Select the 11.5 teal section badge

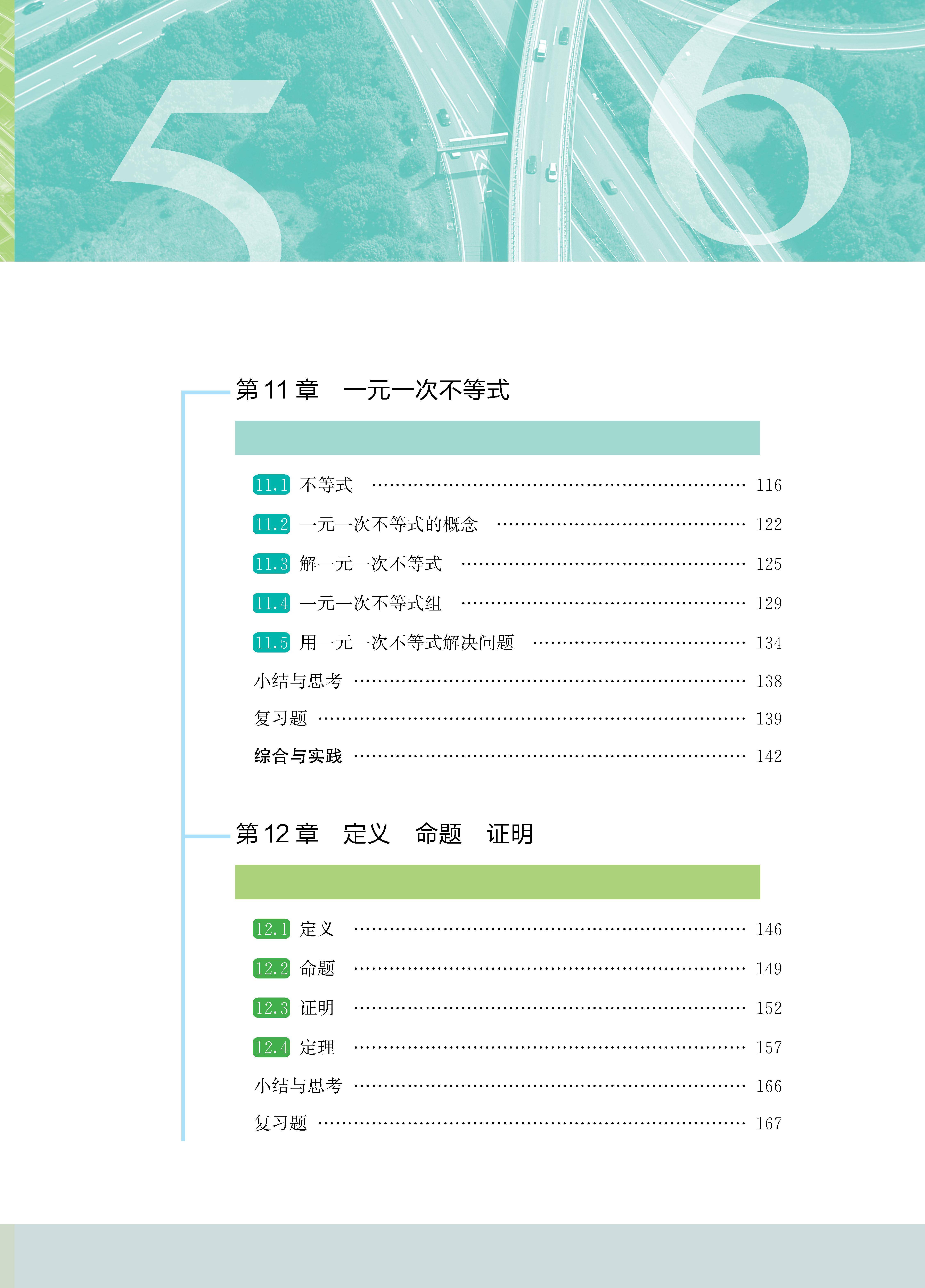coord(271,643)
